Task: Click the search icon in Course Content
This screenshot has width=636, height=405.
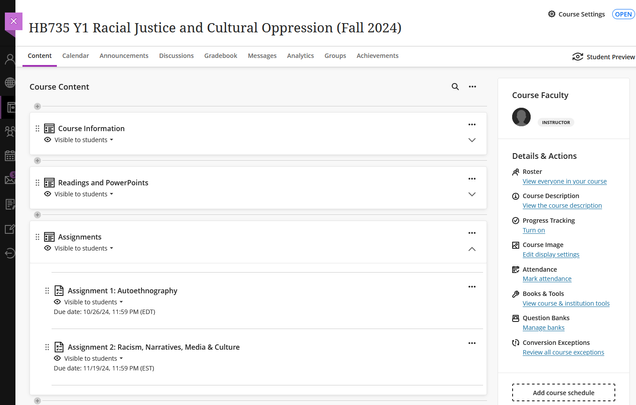Action: click(455, 87)
